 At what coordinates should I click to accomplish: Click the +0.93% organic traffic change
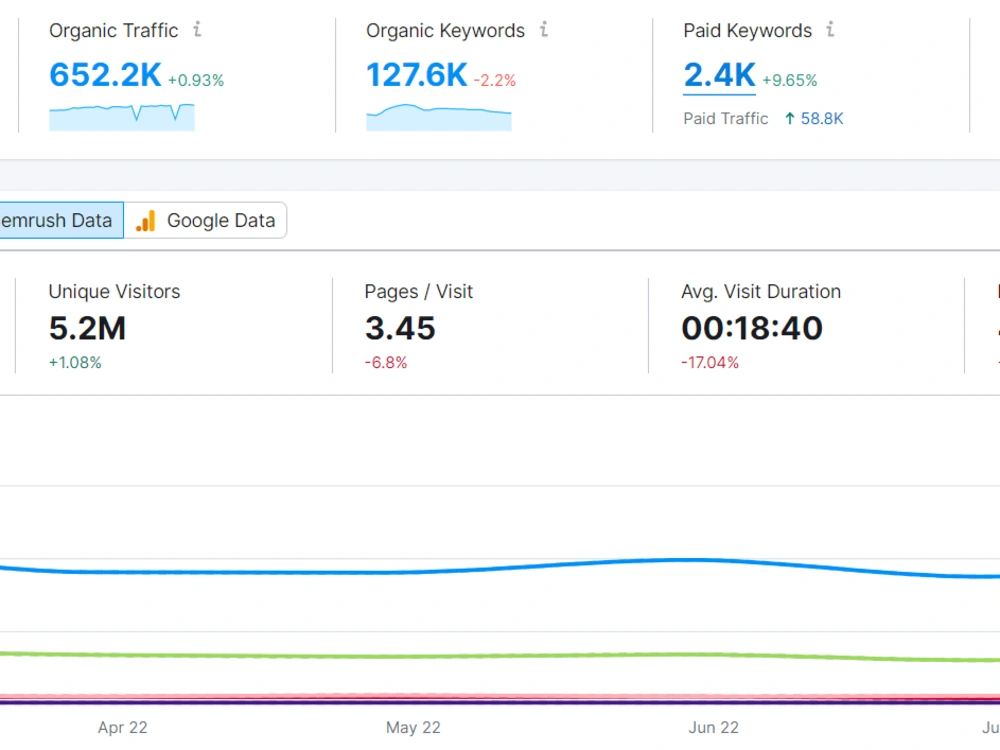click(196, 80)
